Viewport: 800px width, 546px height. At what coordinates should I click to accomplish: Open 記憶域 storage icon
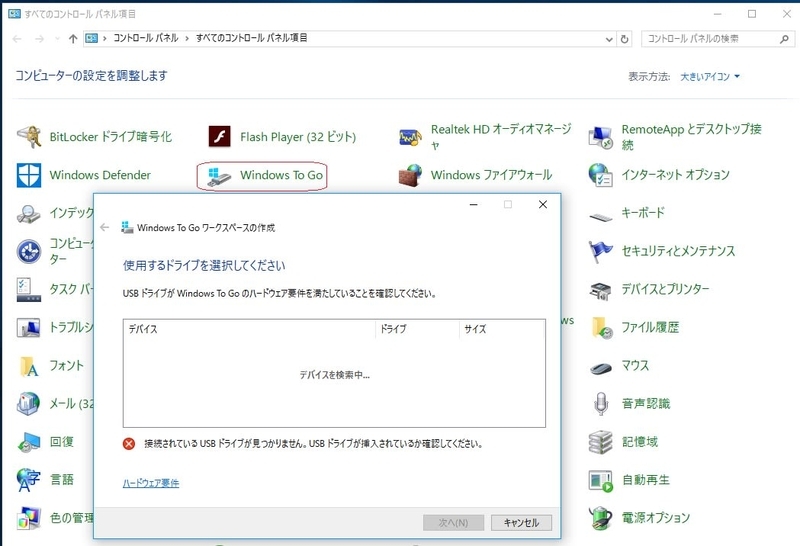tap(601, 442)
